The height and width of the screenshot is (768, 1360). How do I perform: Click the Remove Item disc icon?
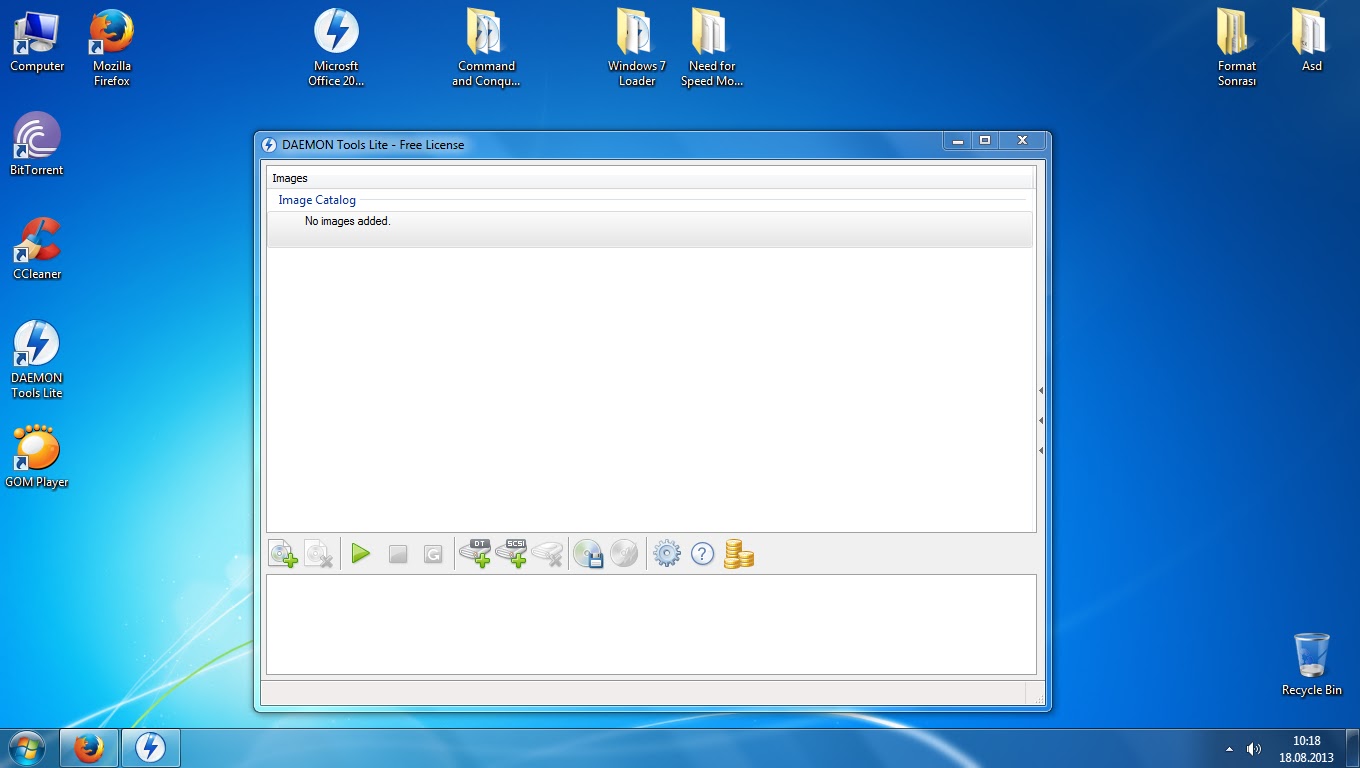click(319, 554)
